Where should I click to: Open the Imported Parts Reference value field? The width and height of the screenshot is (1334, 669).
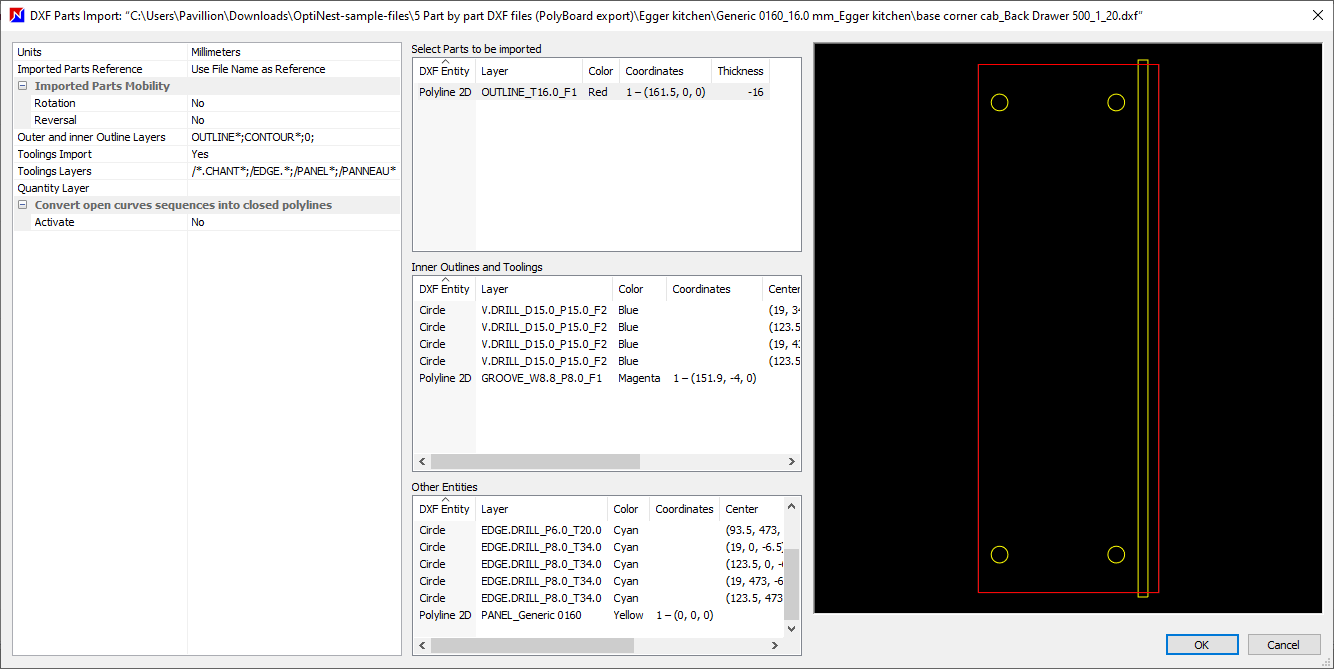pos(294,69)
